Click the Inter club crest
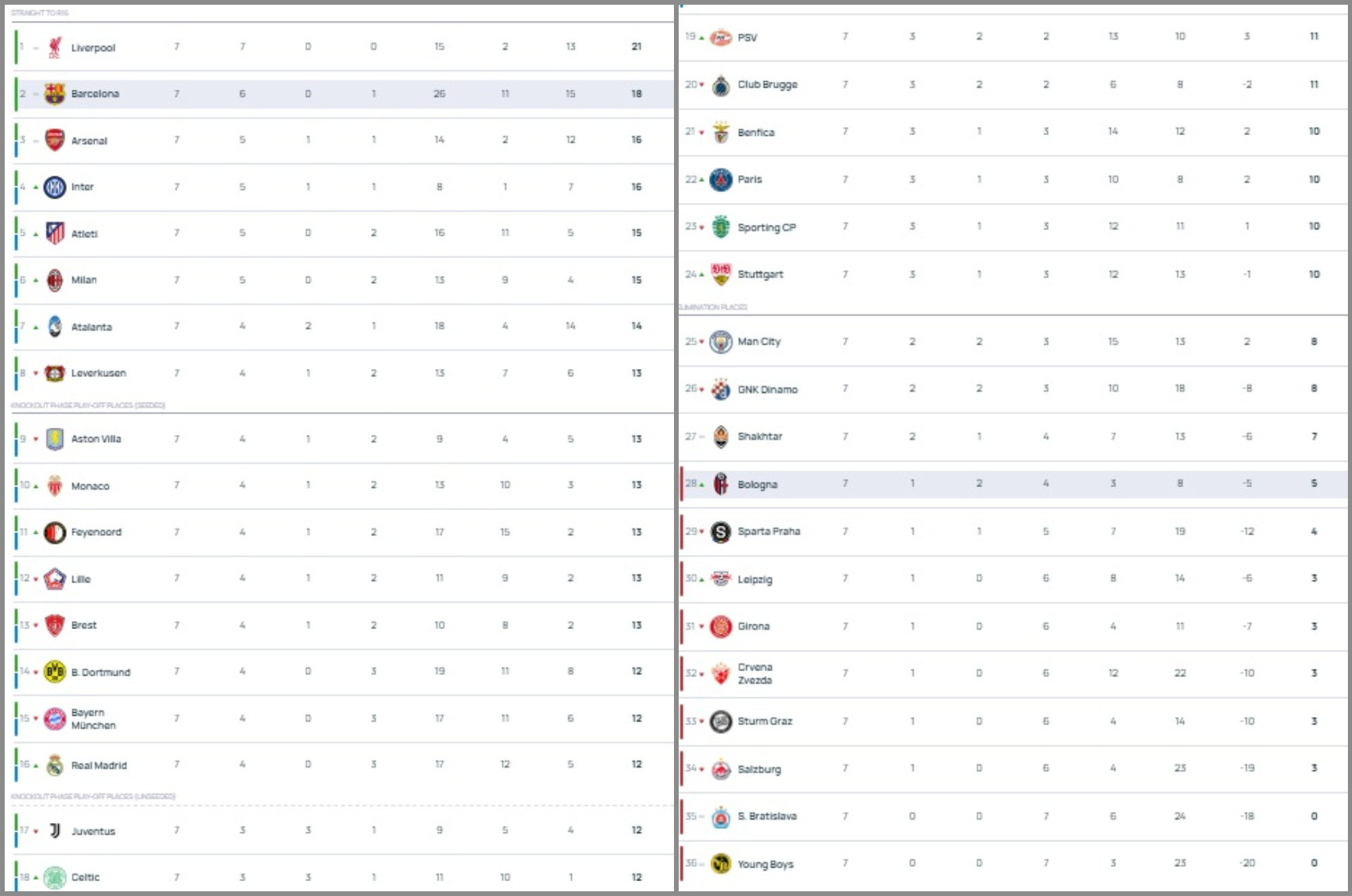 [x=55, y=187]
